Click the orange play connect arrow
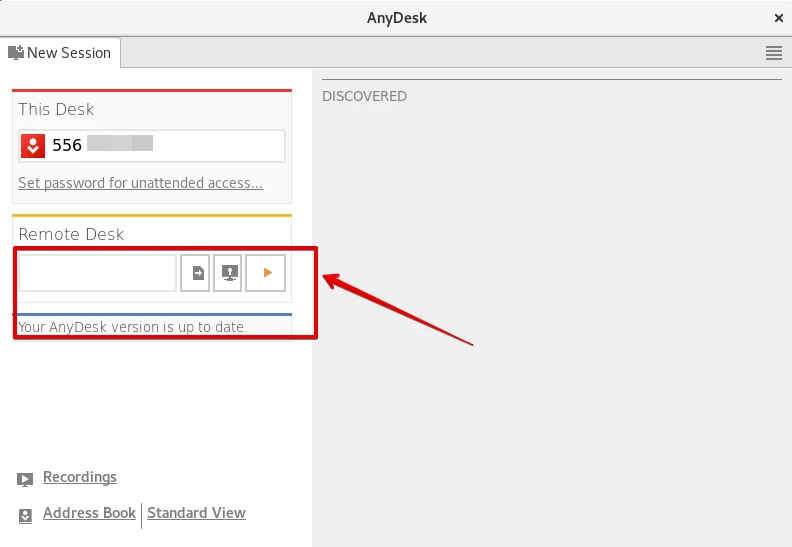792x547 pixels. coord(266,273)
